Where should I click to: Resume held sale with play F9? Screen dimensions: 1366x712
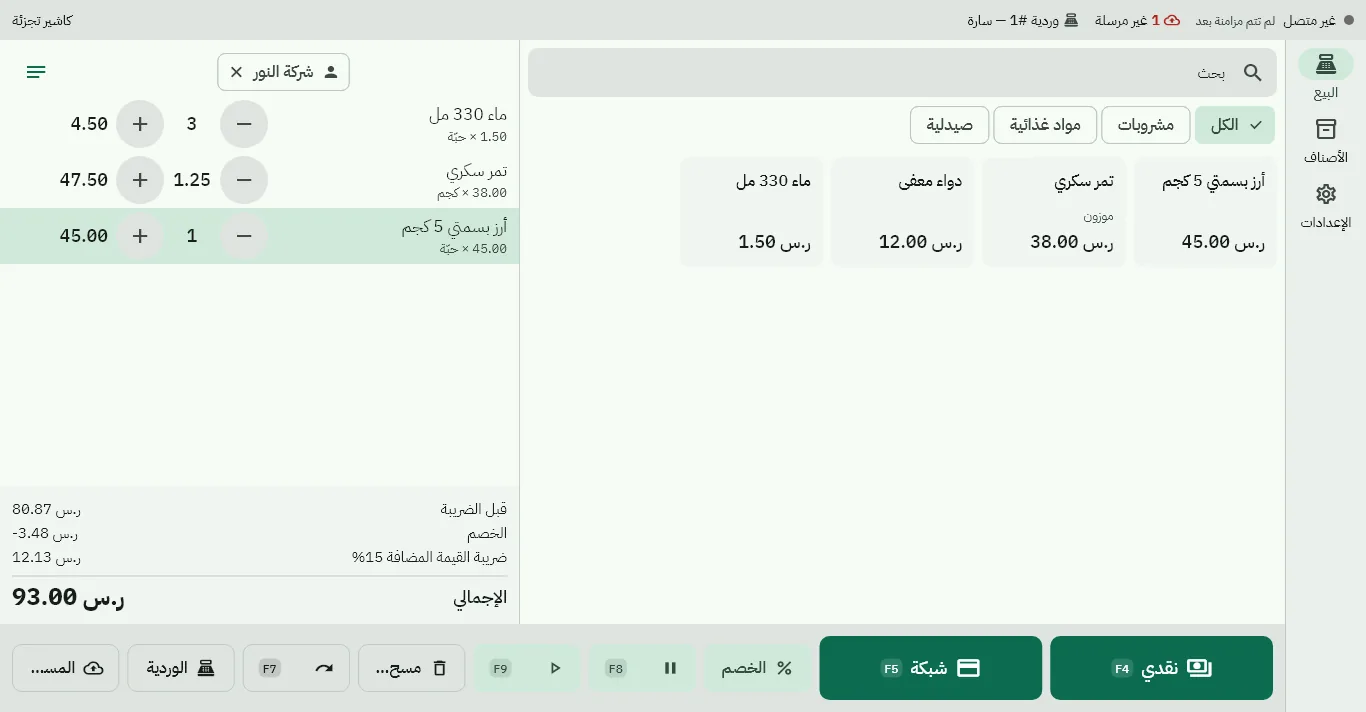point(527,668)
